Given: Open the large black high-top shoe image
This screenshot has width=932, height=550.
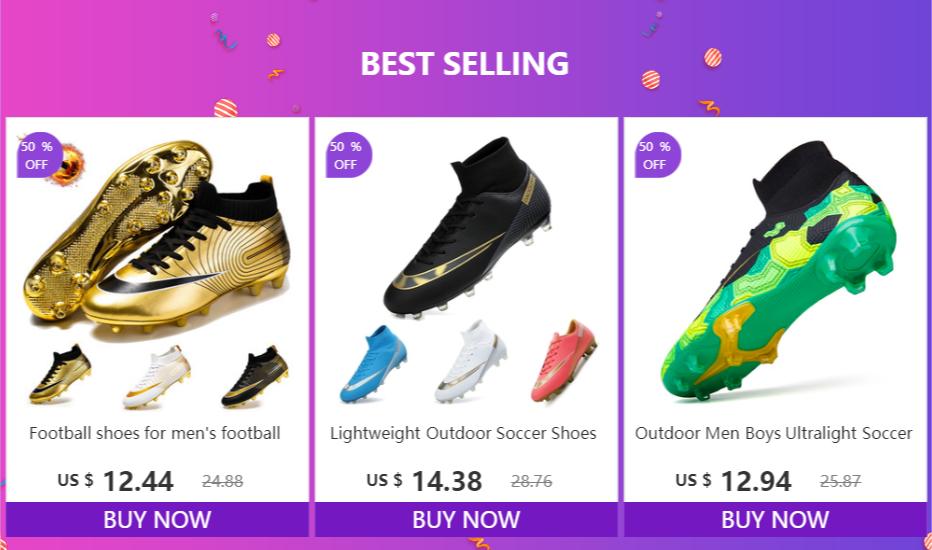Looking at the screenshot, I should [467, 227].
